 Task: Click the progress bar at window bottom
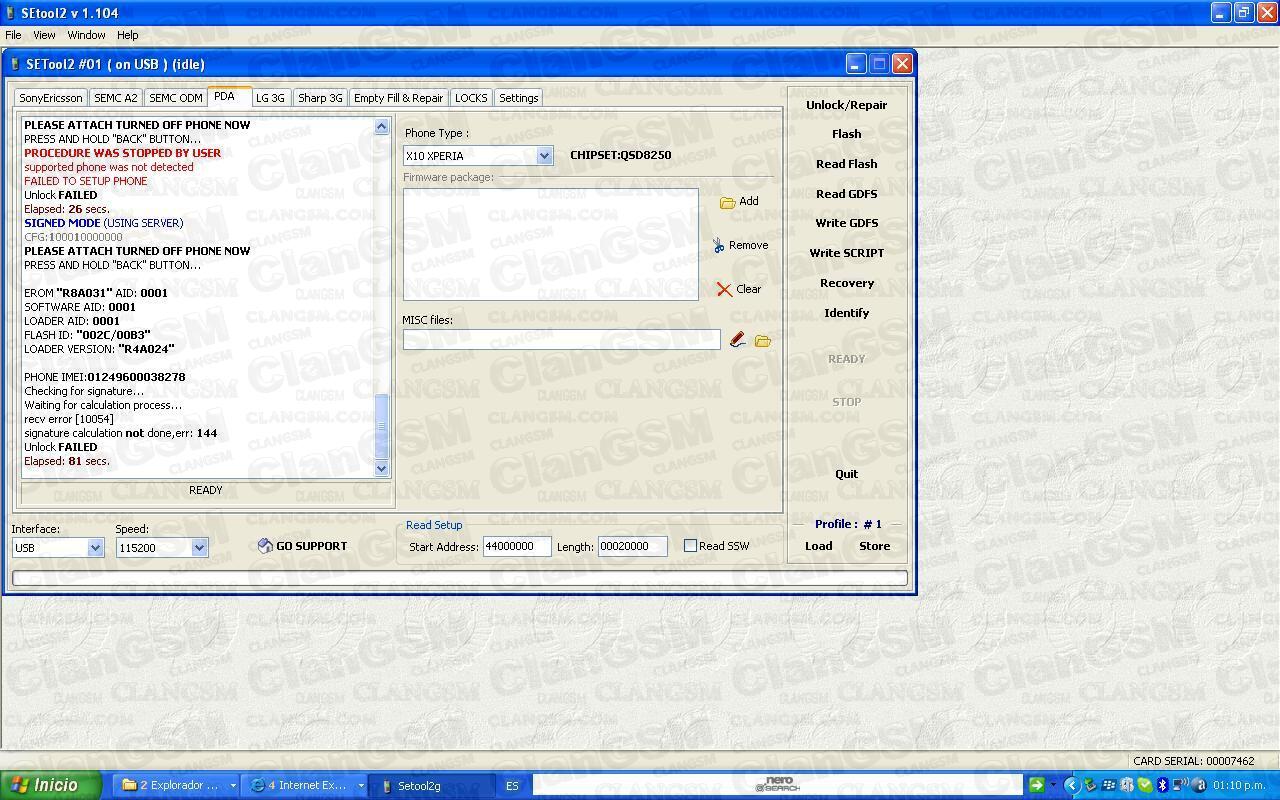460,578
